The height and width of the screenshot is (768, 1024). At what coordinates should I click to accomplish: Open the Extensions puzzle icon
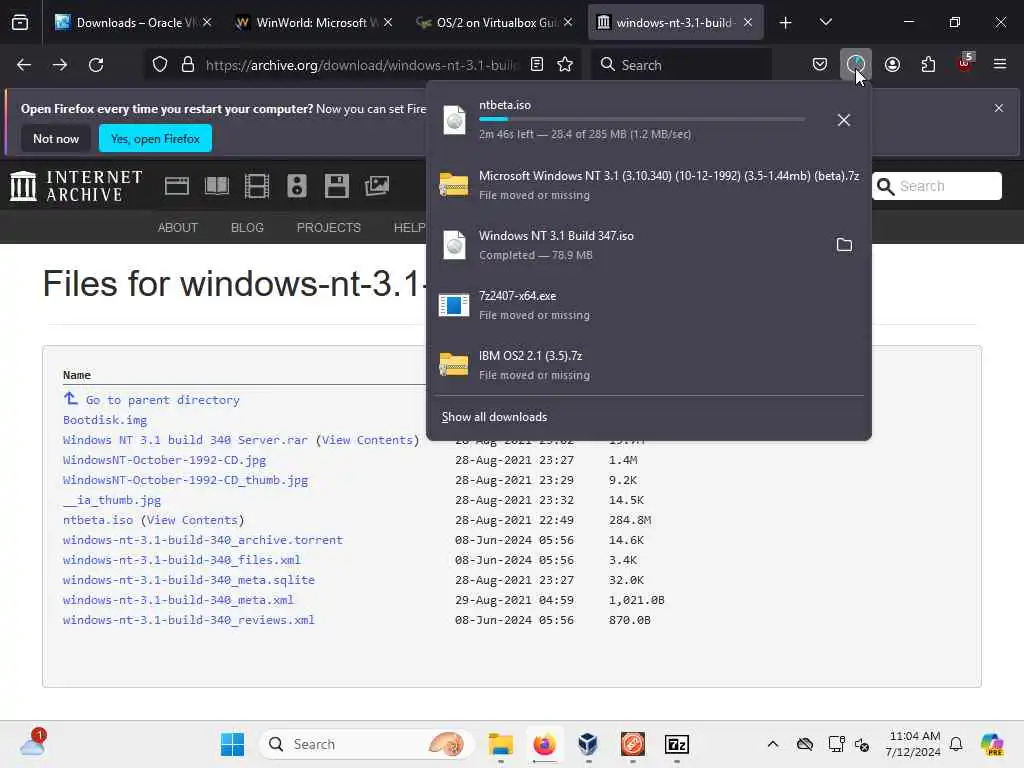928,65
